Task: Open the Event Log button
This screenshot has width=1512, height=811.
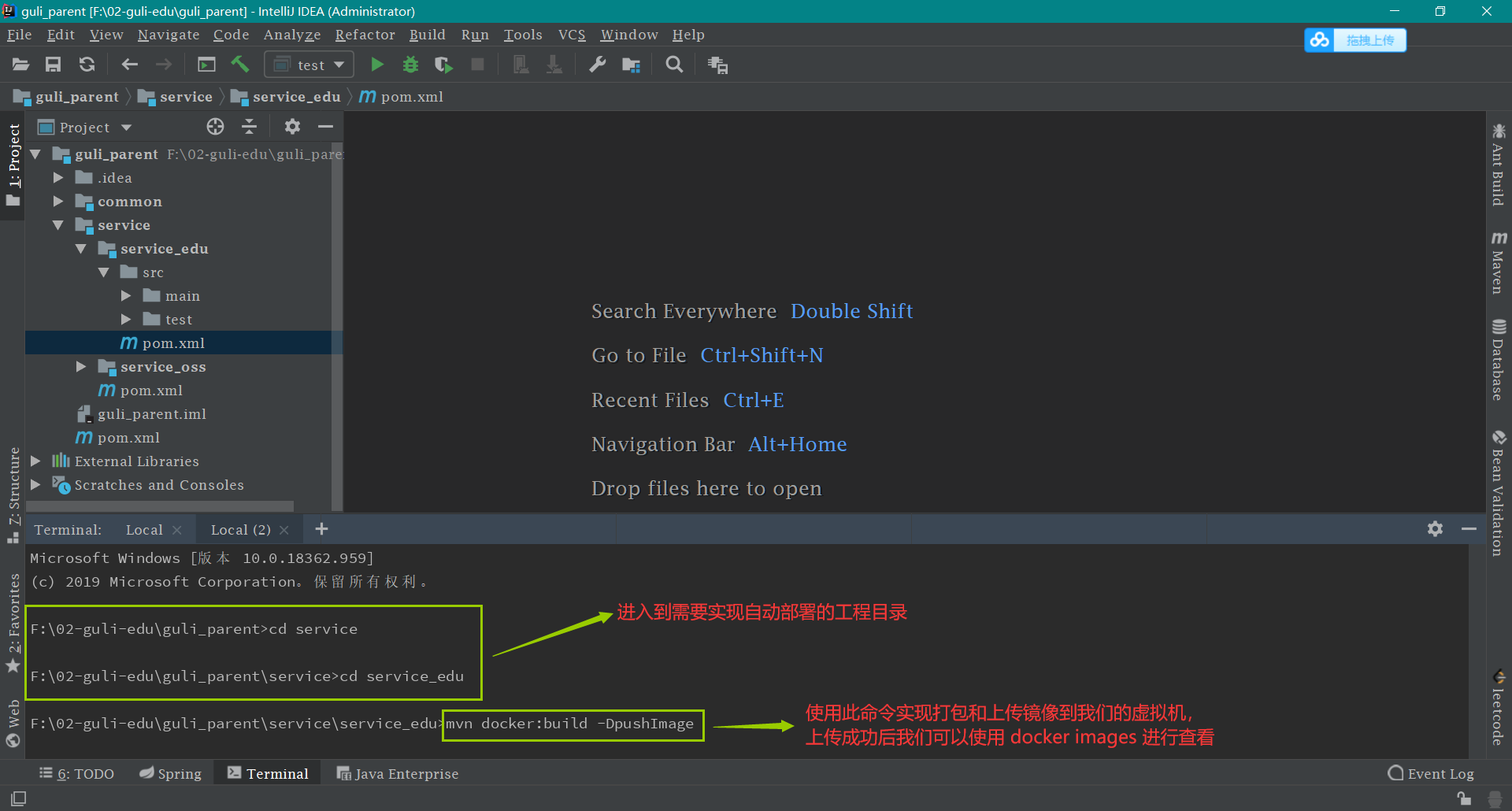Action: click(x=1431, y=774)
